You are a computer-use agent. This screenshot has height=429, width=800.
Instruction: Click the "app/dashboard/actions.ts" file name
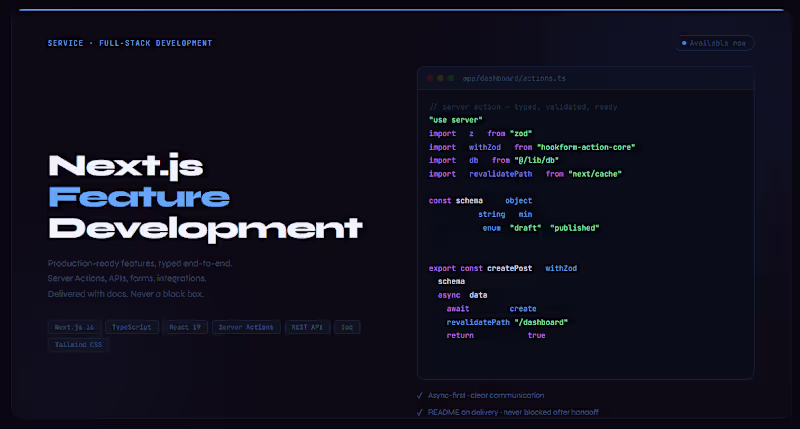tap(514, 78)
